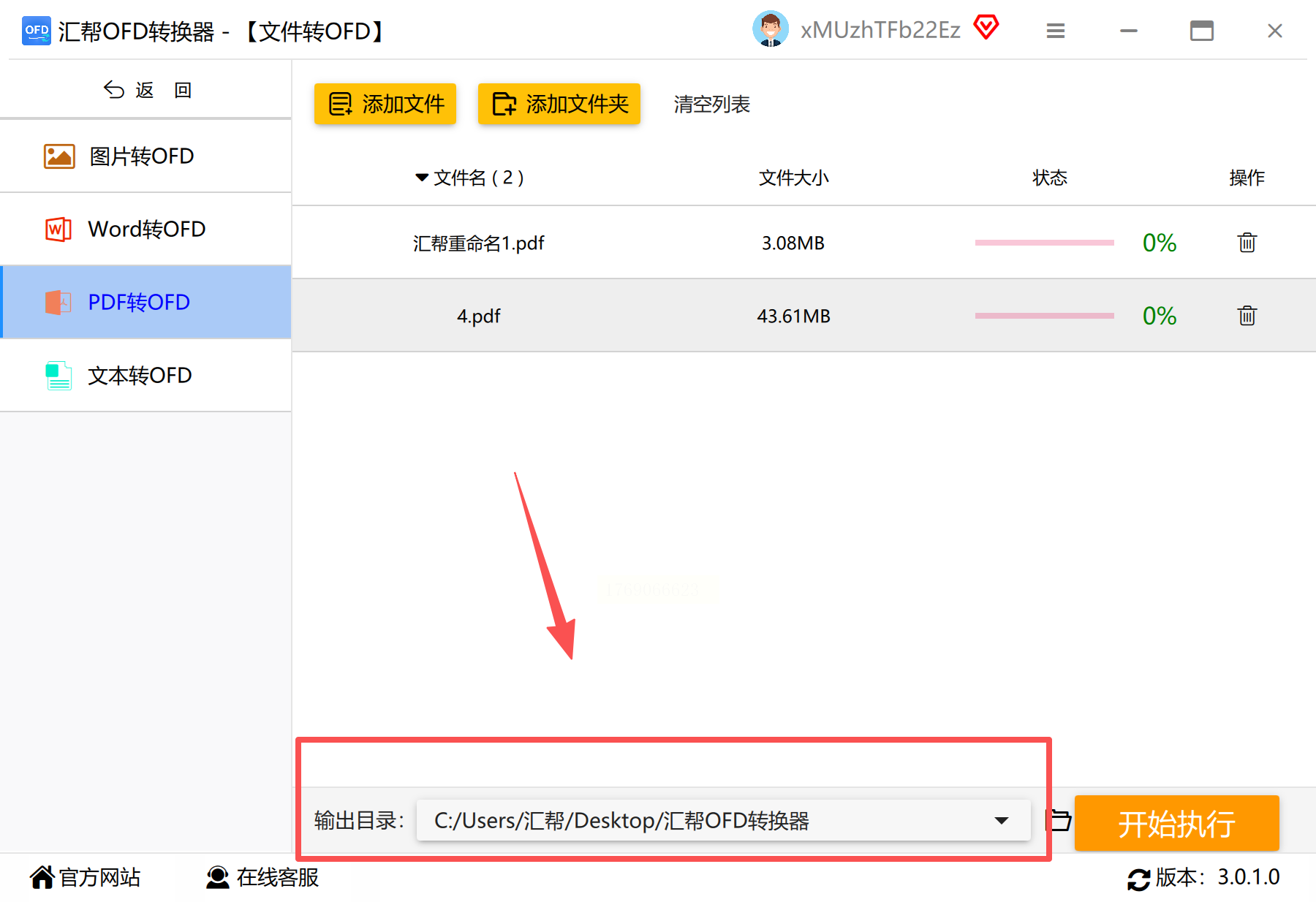Click the 文本转OFD document icon
The height and width of the screenshot is (902, 1316).
click(x=58, y=376)
